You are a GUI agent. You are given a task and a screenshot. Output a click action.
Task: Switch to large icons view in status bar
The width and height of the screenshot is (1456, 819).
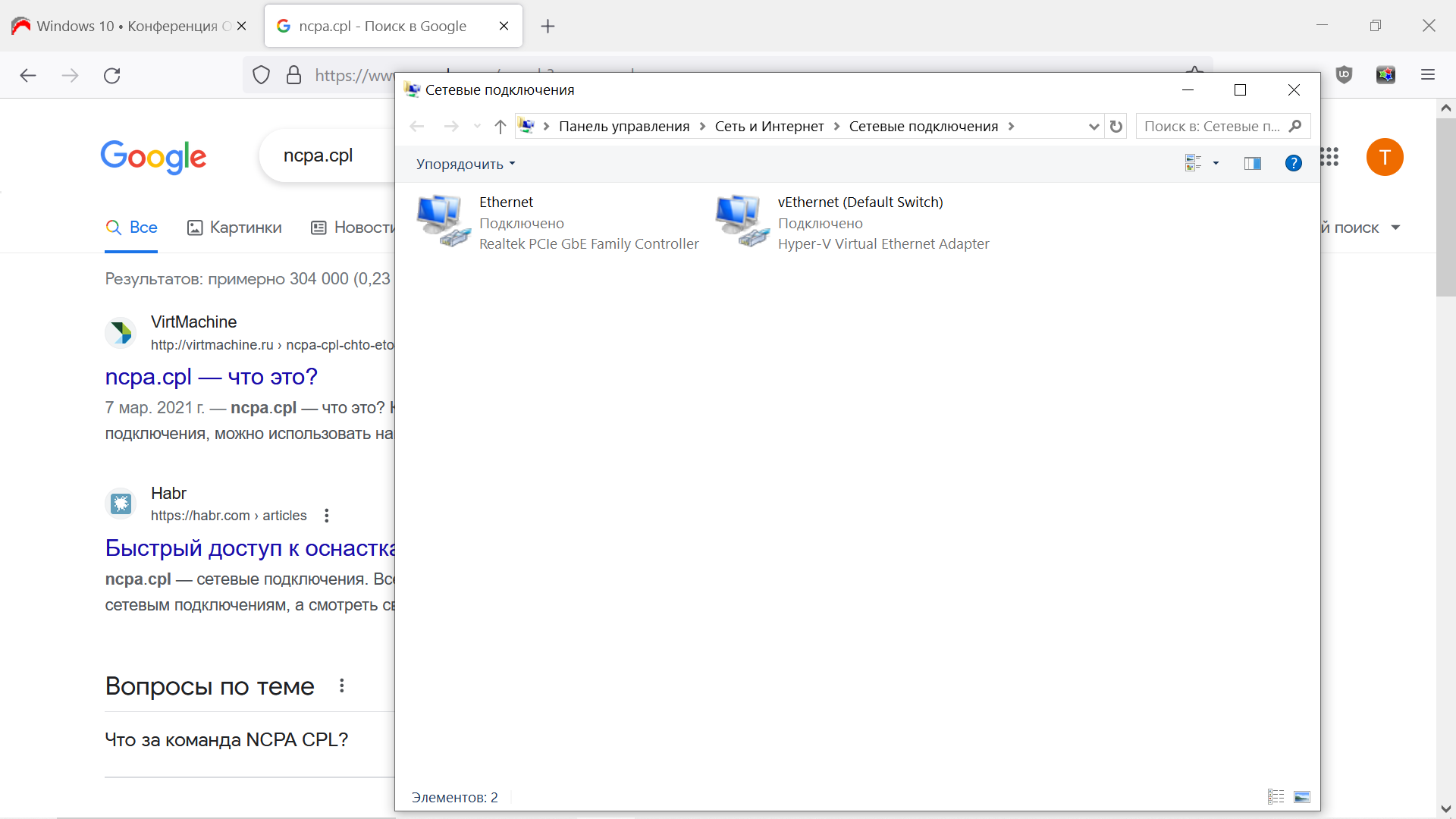(1302, 797)
